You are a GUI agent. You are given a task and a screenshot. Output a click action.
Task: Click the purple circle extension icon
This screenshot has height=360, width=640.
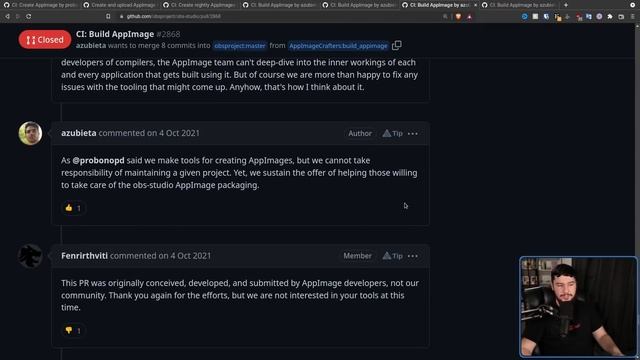coord(599,16)
